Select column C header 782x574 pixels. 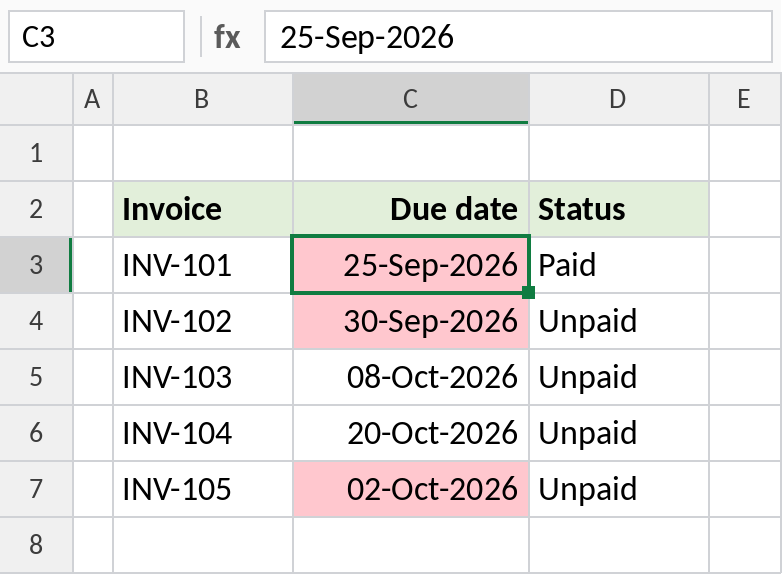point(411,99)
